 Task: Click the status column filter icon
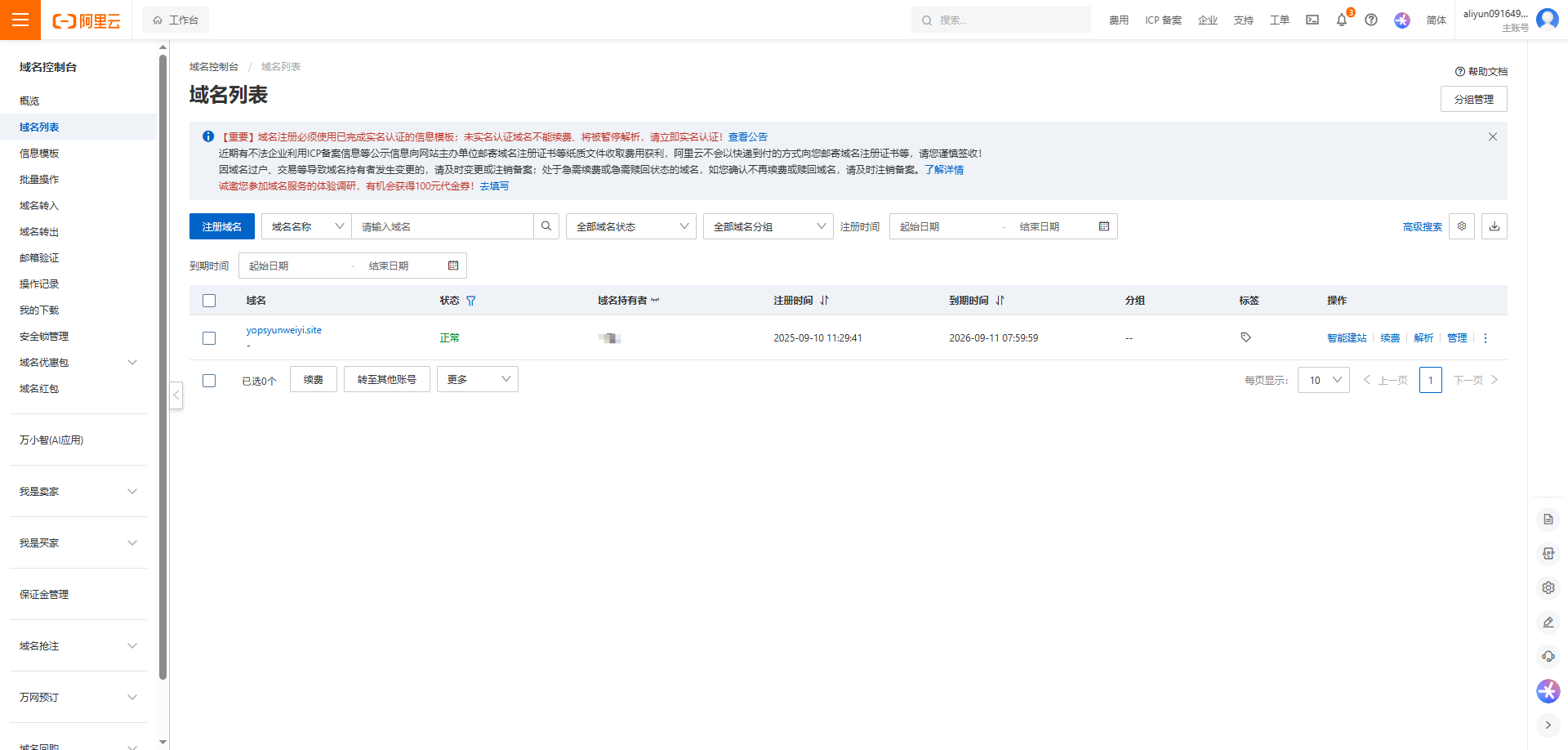pyautogui.click(x=471, y=301)
